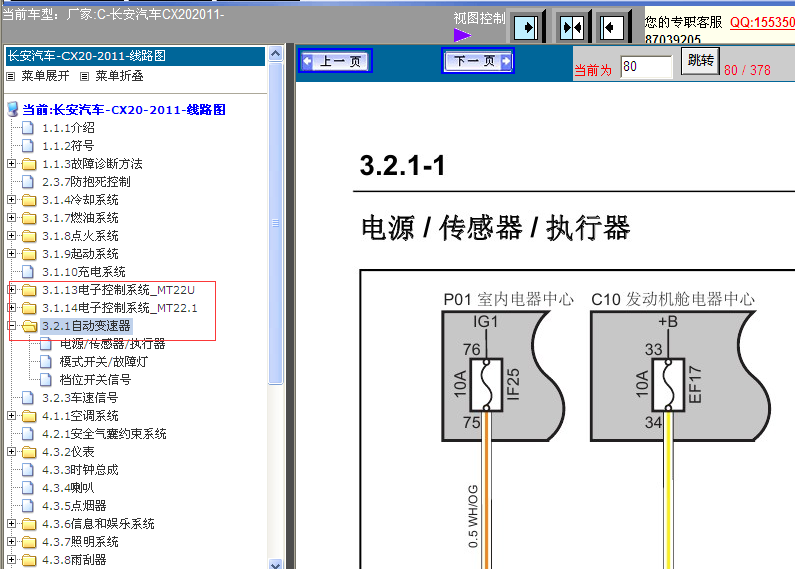Click the document icon of 模式开关/故障灯
The height and width of the screenshot is (569, 795).
[x=46, y=362]
